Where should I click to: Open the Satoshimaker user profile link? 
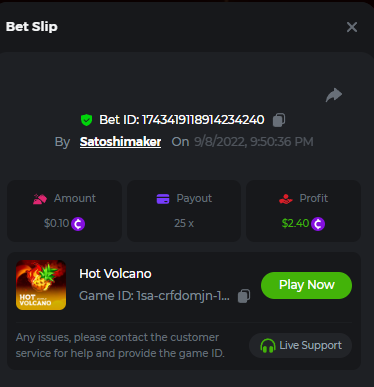coord(120,142)
